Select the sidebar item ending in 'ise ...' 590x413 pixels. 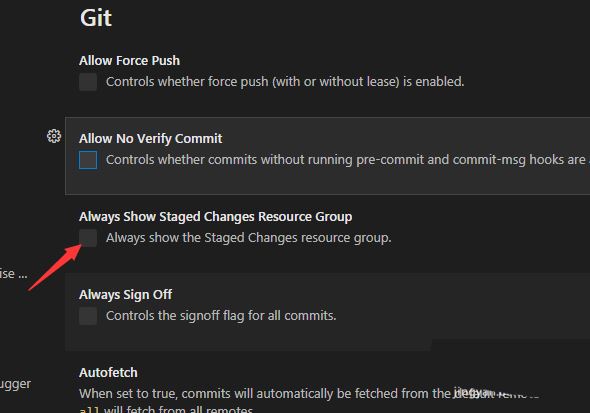tap(14, 273)
